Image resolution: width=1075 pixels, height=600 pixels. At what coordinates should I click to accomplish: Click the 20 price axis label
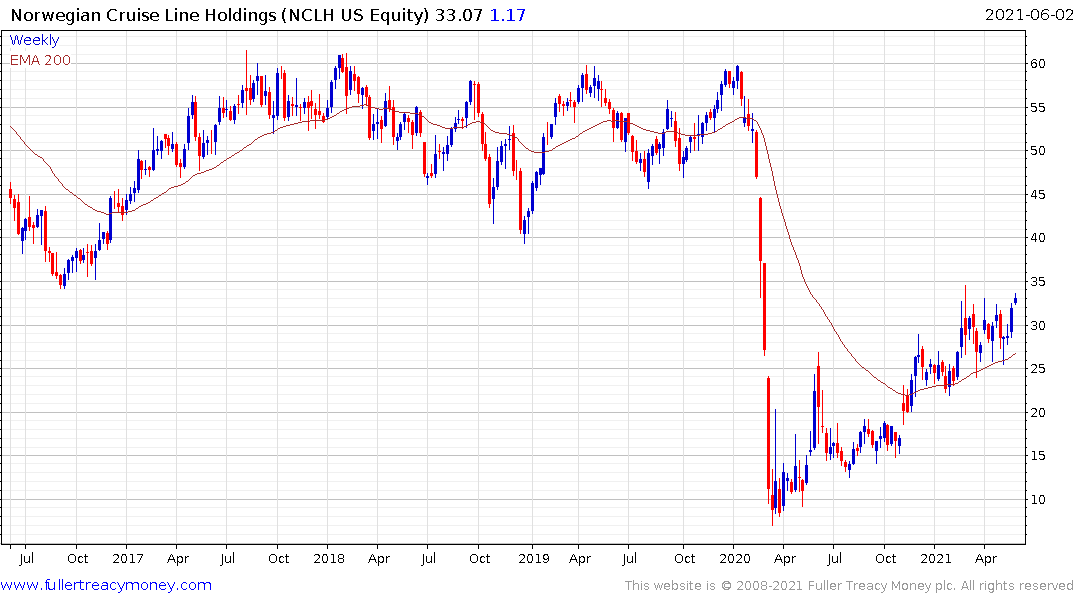point(1037,413)
